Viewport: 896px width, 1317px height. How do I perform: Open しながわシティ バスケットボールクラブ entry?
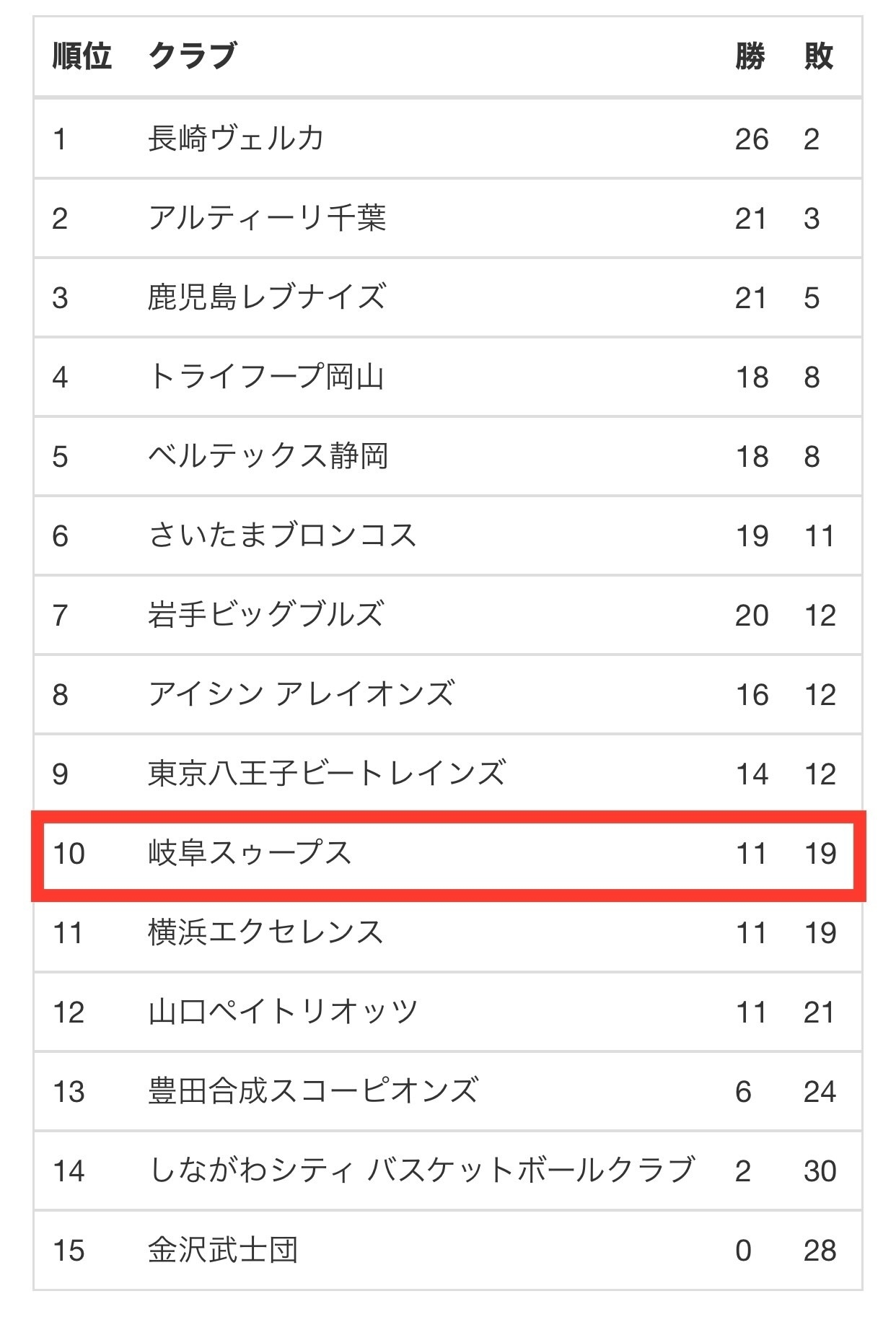(x=421, y=1171)
